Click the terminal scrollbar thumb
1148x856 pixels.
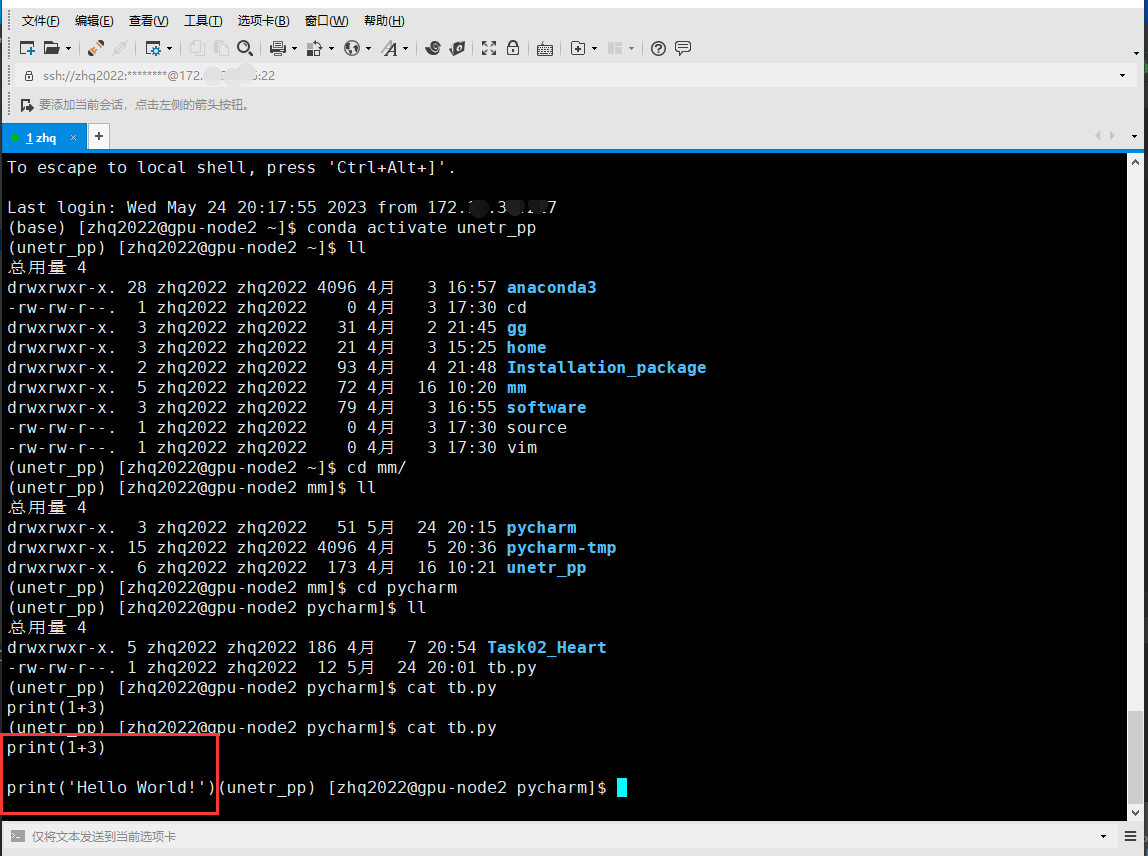[1135, 757]
